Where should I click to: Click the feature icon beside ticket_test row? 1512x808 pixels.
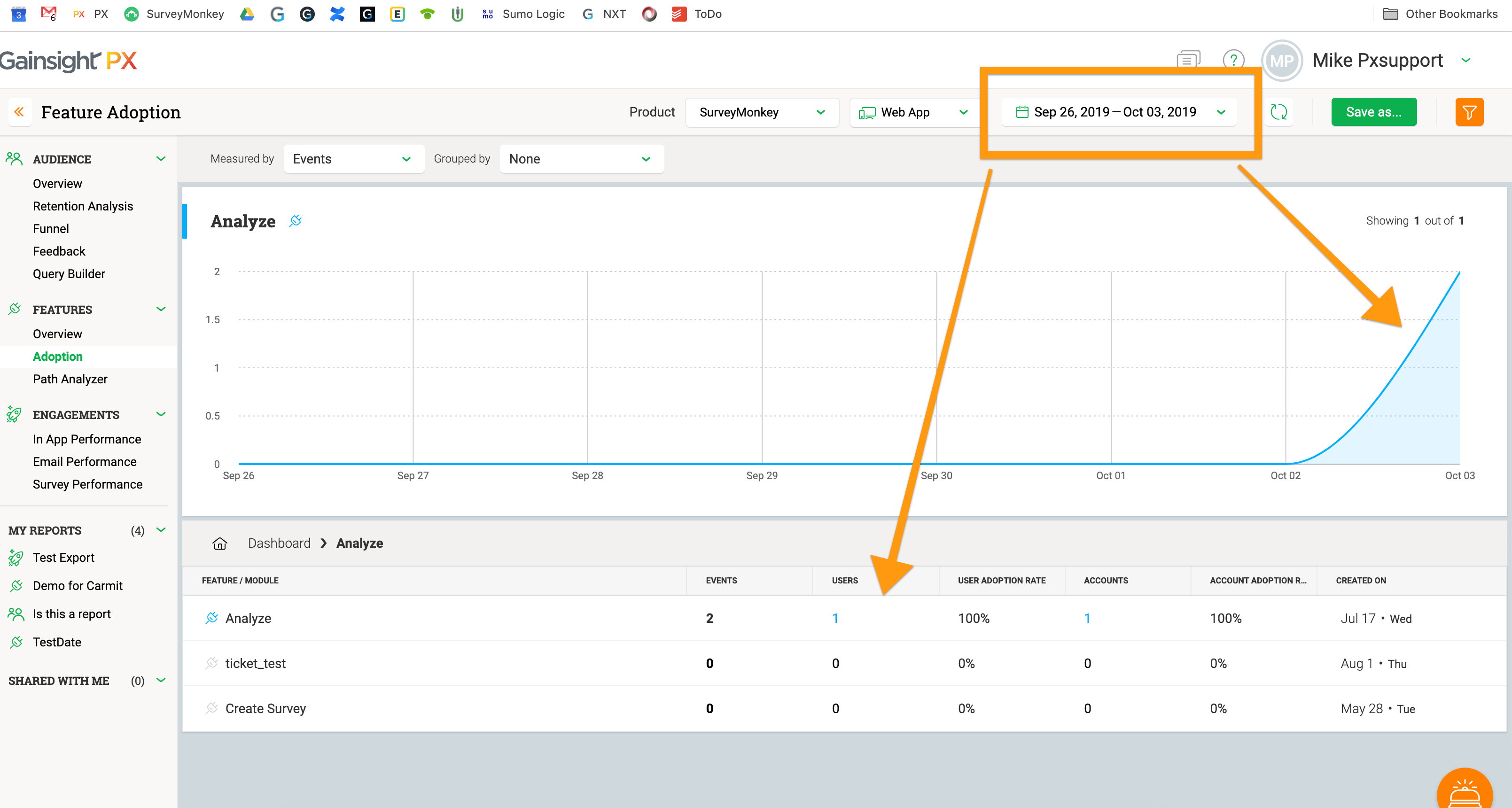point(211,663)
